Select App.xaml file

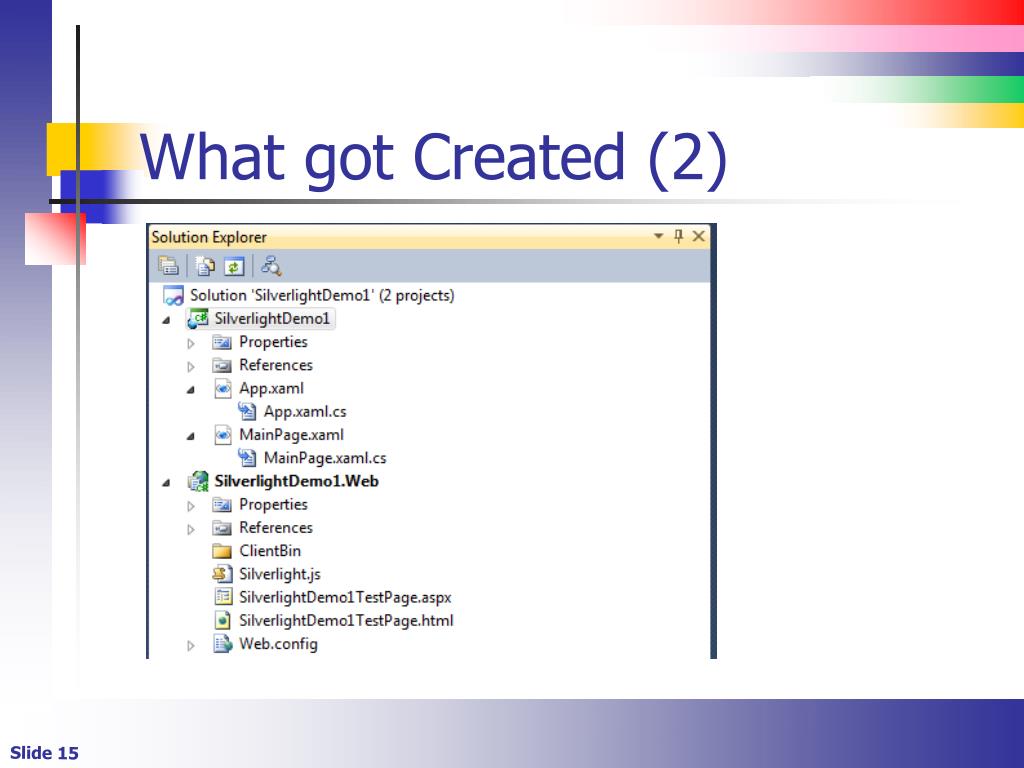click(271, 389)
